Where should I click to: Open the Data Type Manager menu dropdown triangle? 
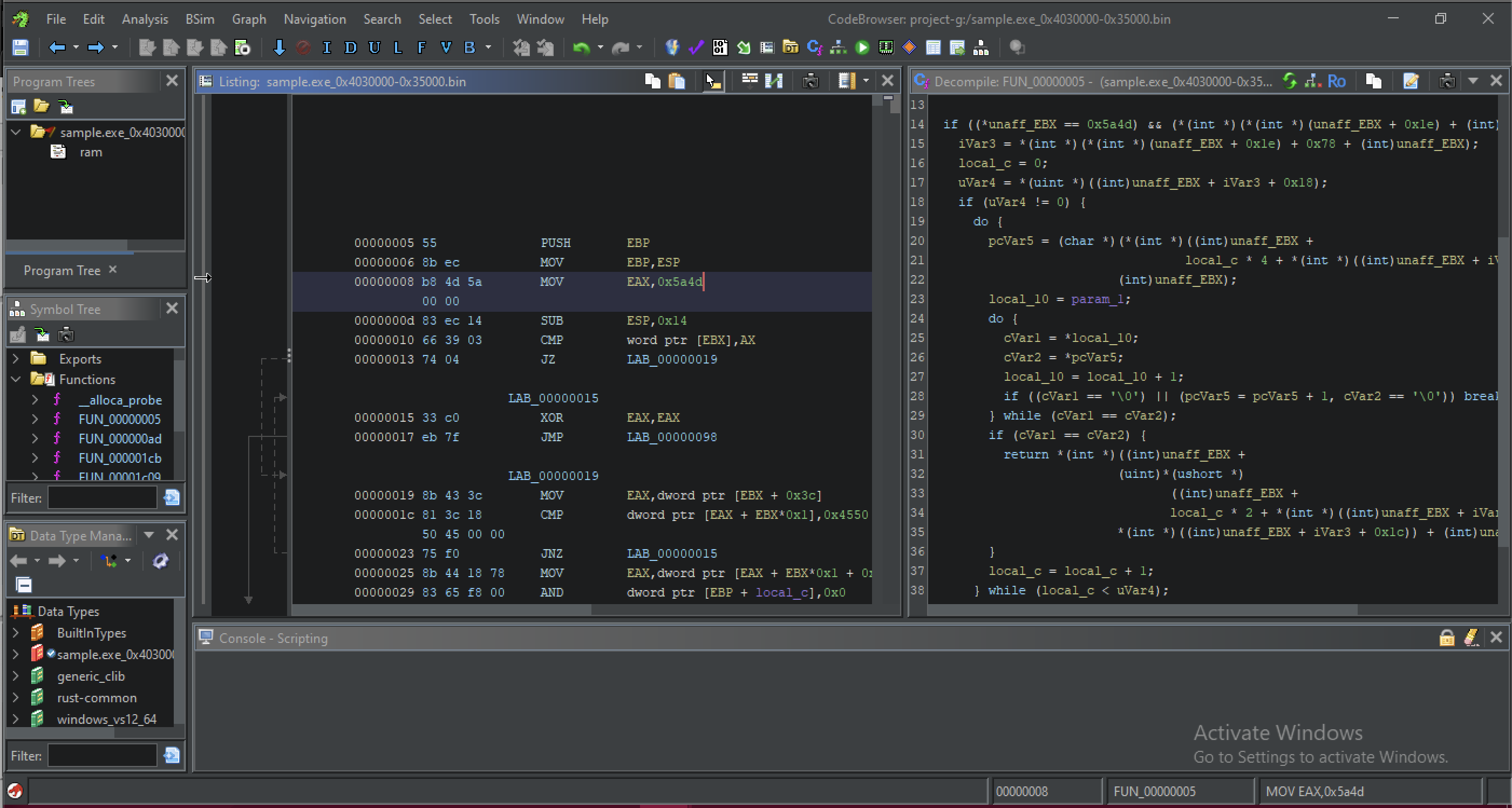pyautogui.click(x=149, y=535)
